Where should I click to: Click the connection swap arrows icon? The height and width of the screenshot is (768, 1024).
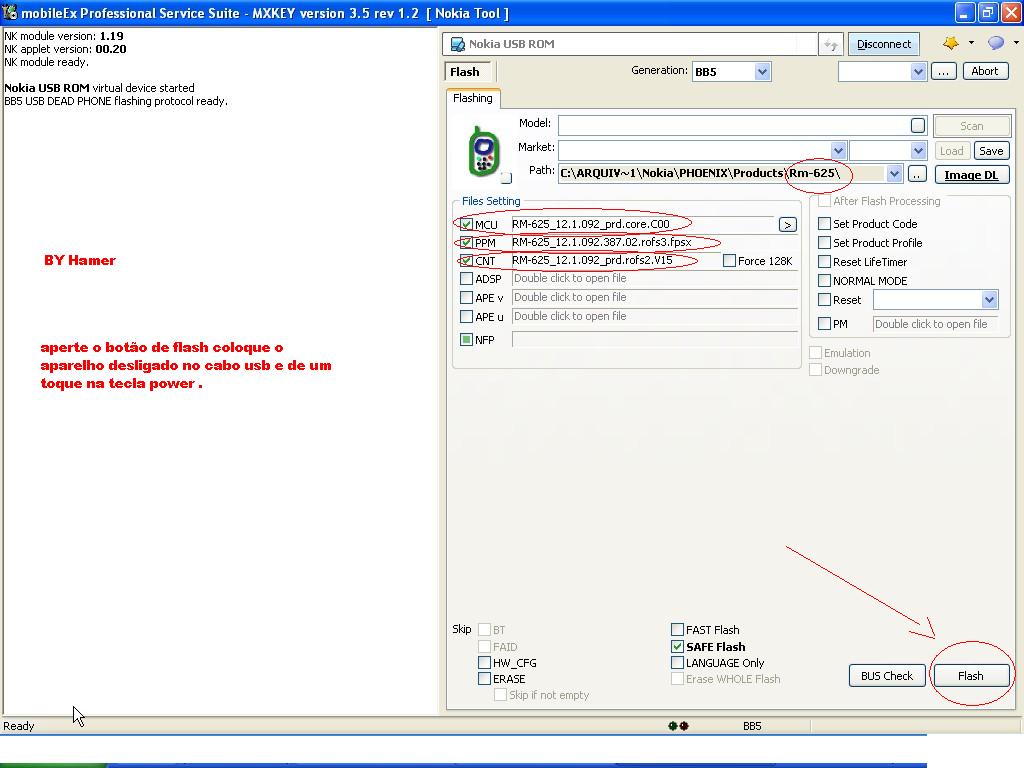coord(831,44)
